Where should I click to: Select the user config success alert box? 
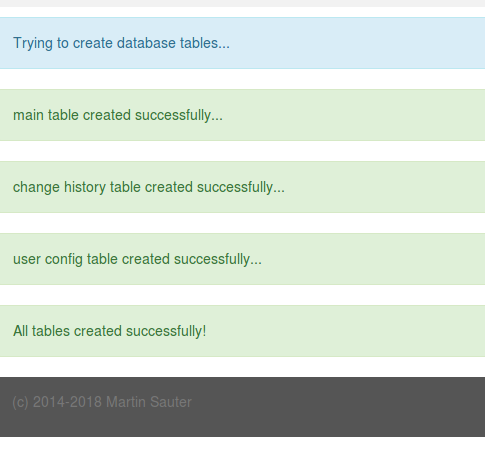point(242,259)
